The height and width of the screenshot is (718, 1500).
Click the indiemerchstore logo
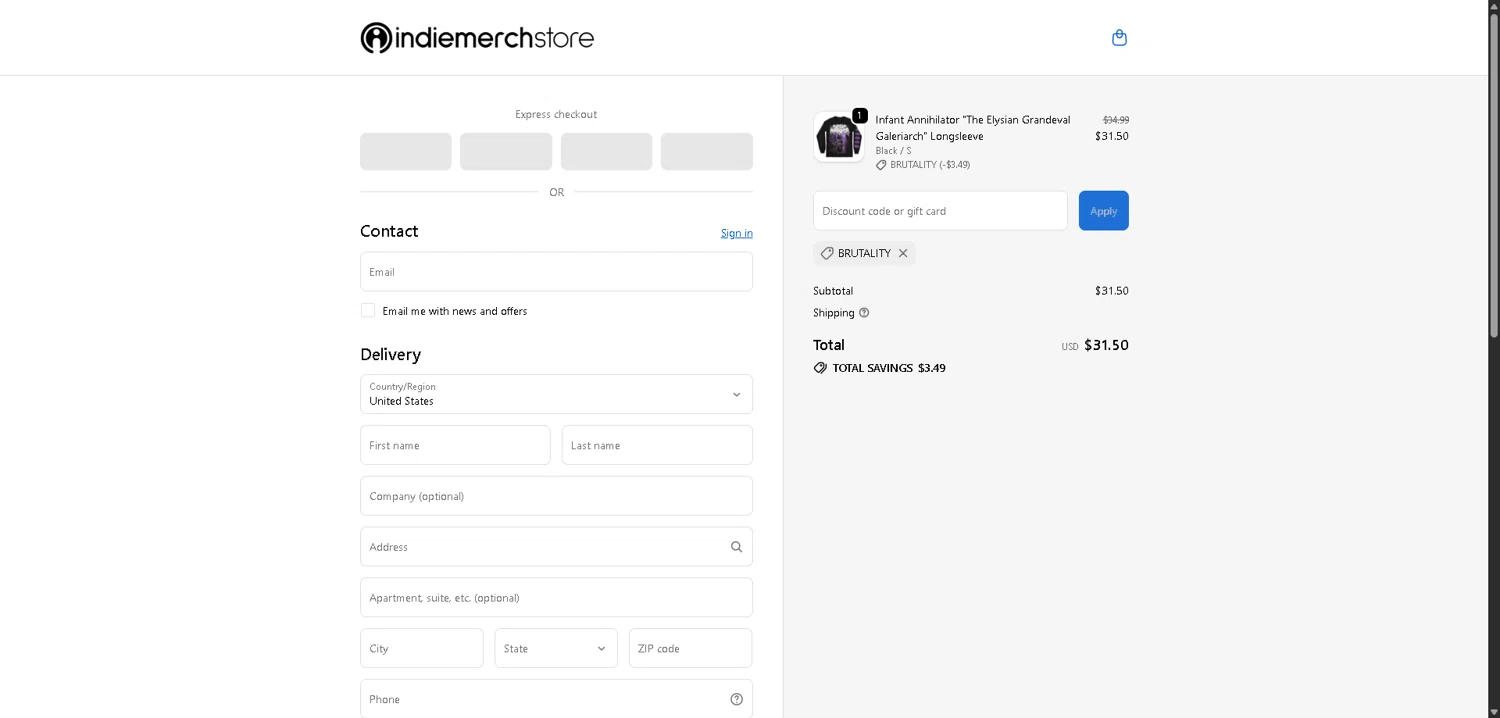[x=477, y=38]
